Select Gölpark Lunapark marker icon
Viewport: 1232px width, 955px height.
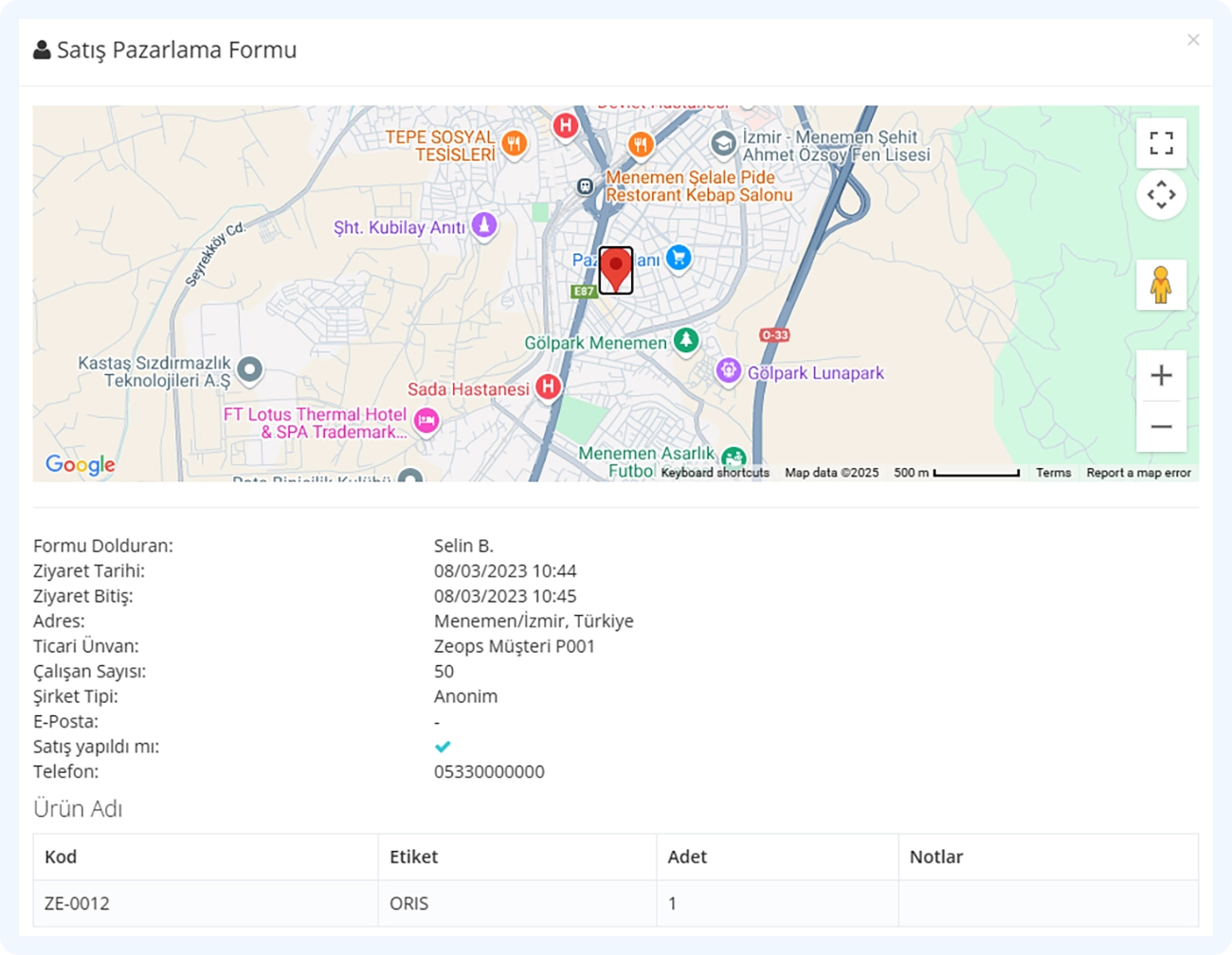click(728, 370)
